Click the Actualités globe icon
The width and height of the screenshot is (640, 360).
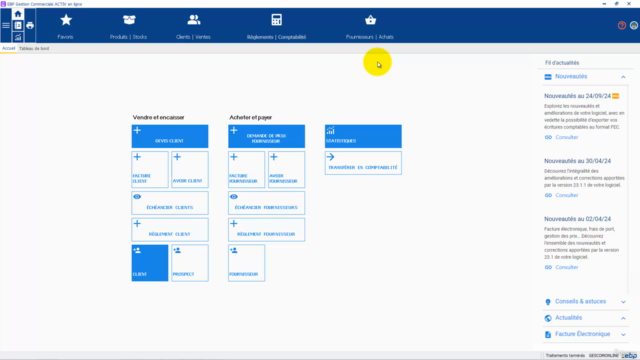click(x=548, y=318)
